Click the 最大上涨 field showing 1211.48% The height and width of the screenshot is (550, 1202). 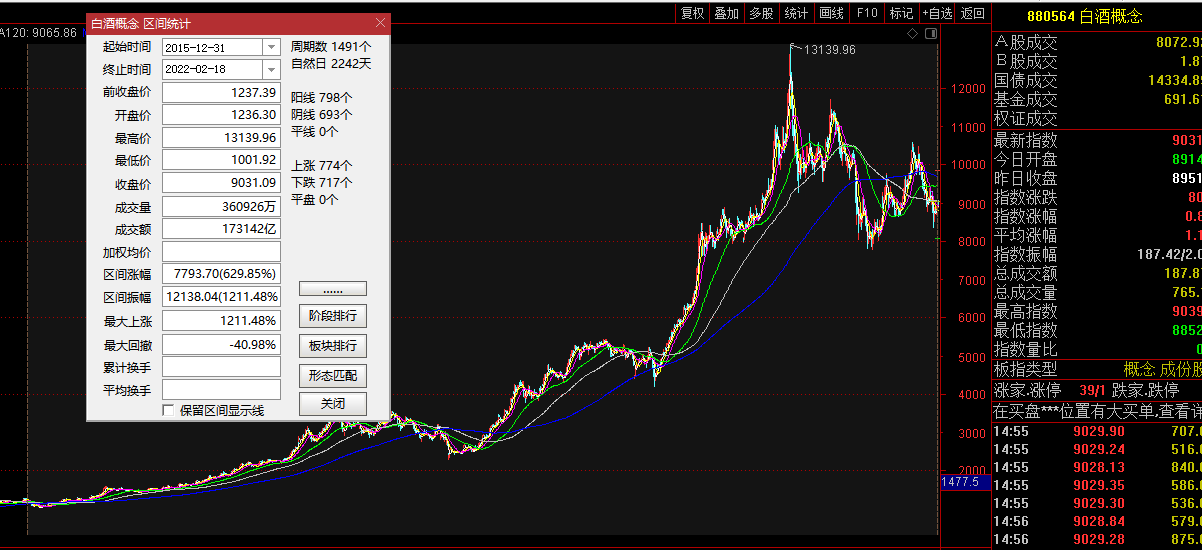(221, 320)
